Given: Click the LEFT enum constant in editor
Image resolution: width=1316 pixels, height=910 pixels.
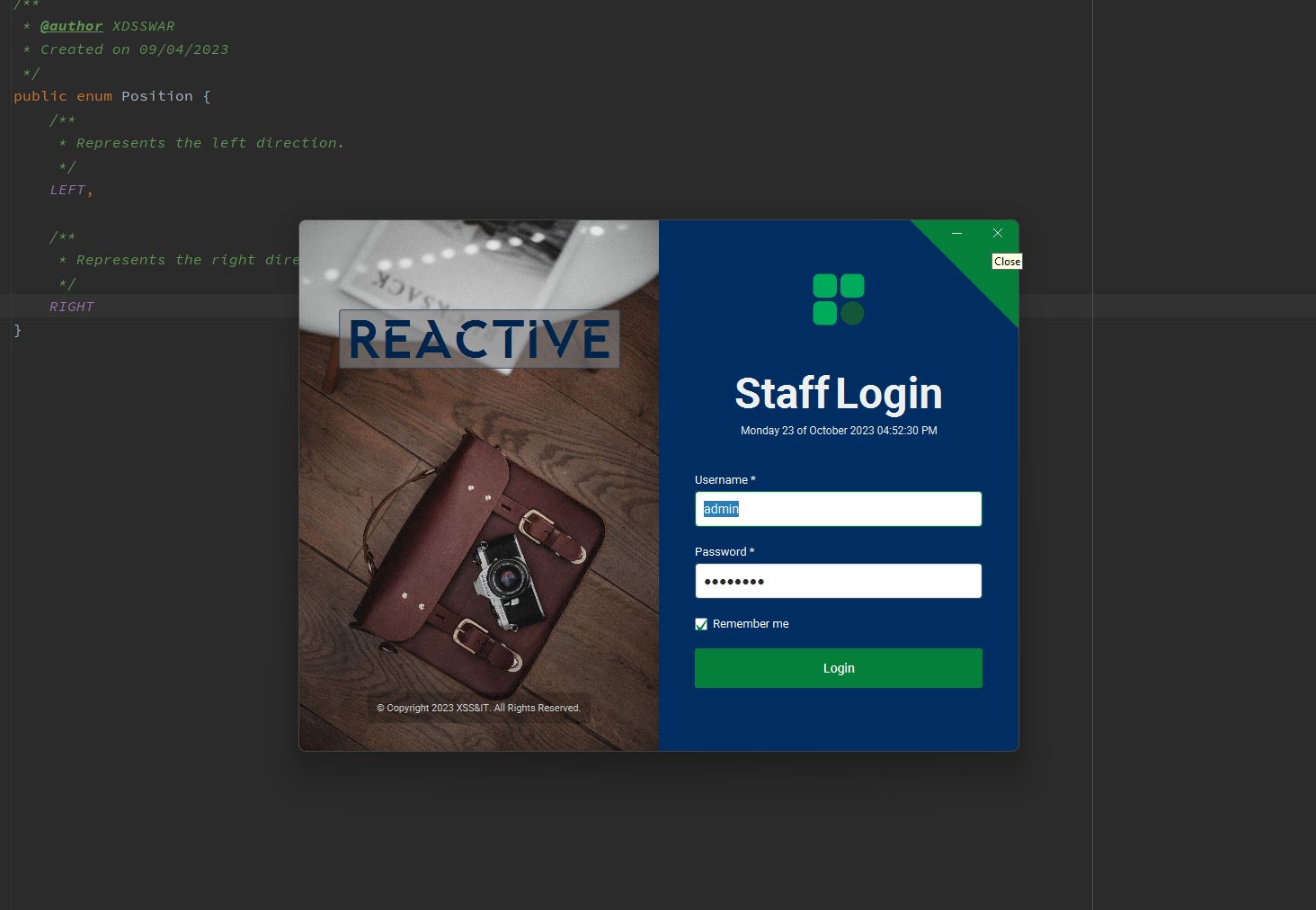Looking at the screenshot, I should tap(67, 190).
